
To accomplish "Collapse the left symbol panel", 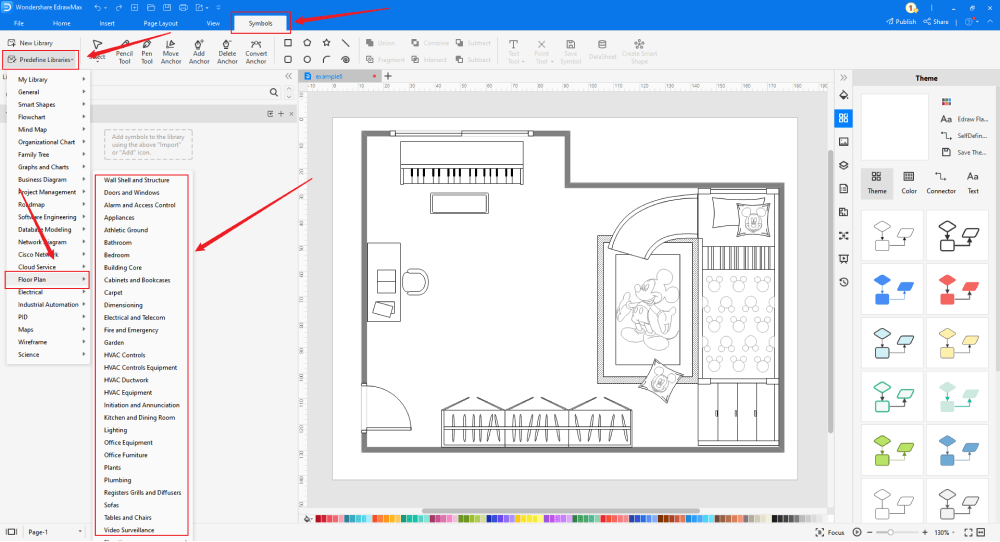I will [x=288, y=76].
